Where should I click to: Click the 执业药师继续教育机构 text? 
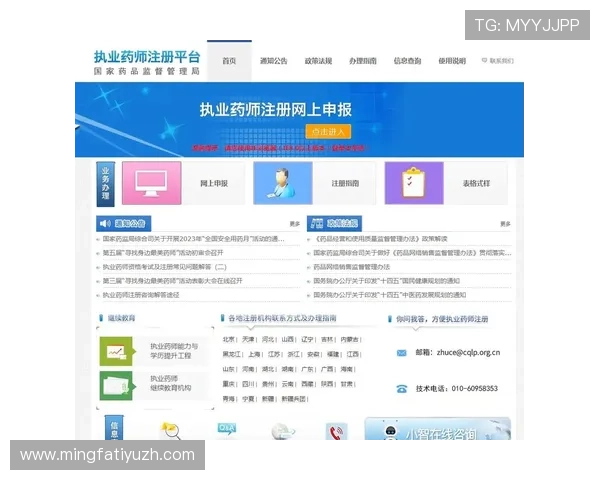(170, 383)
